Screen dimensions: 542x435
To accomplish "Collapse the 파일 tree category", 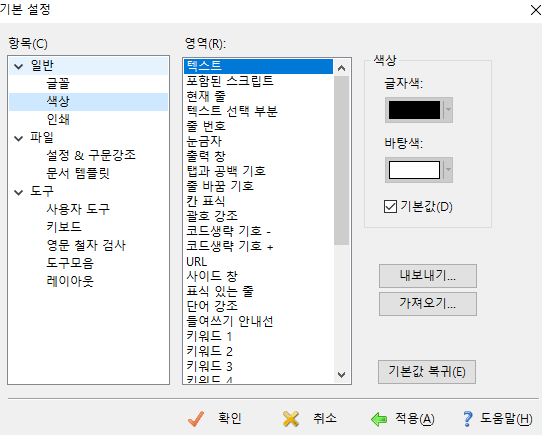I will click(x=18, y=138).
